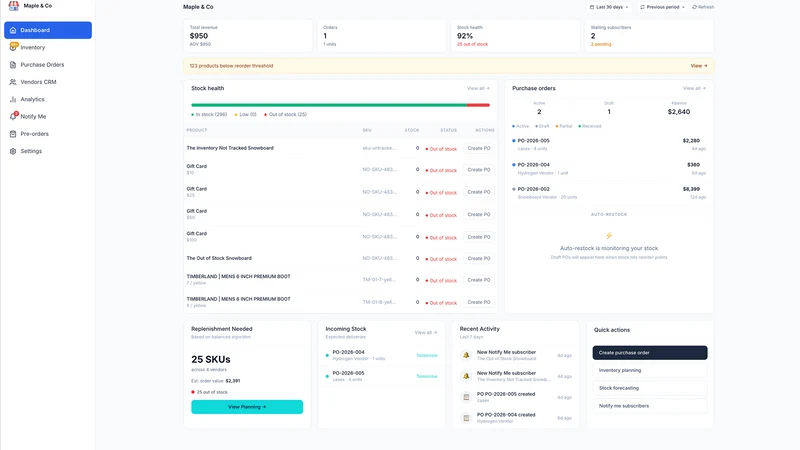Click the Draft count in Purchase orders
Image resolution: width=800 pixels, height=450 pixels.
(609, 112)
